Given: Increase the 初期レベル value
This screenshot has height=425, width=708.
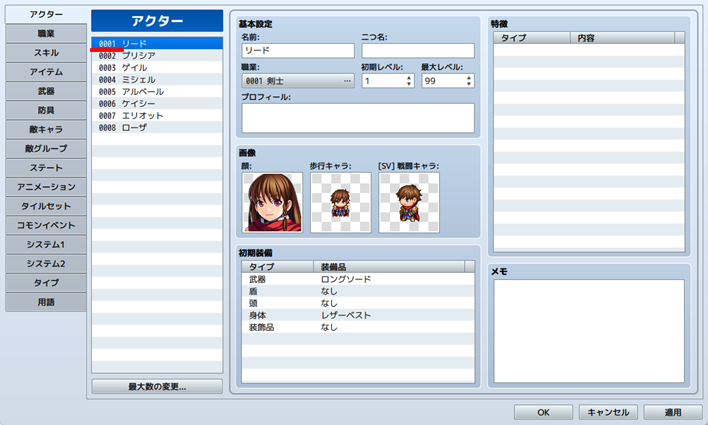Looking at the screenshot, I should 409,77.
